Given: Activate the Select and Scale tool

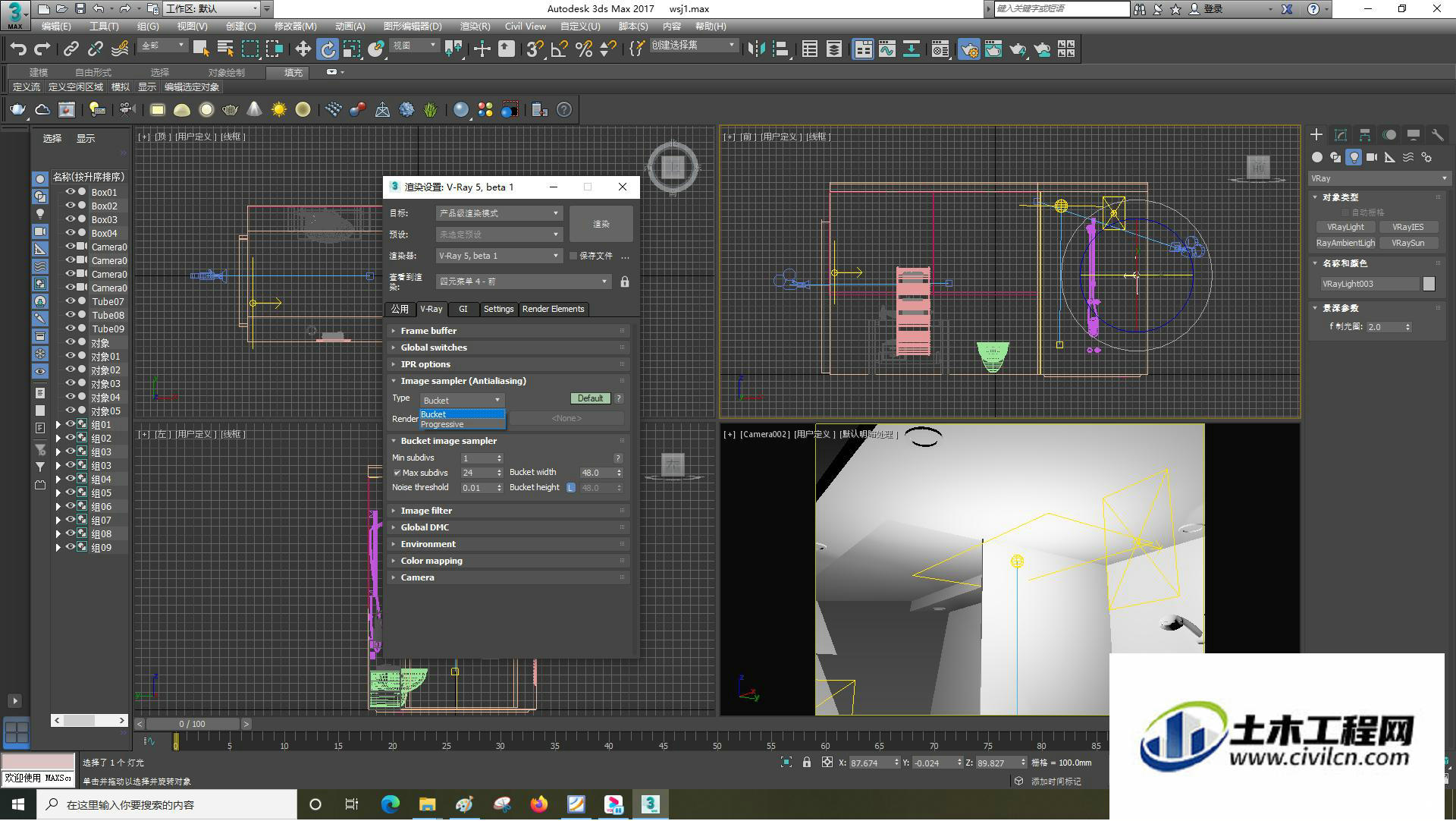Looking at the screenshot, I should (x=351, y=49).
